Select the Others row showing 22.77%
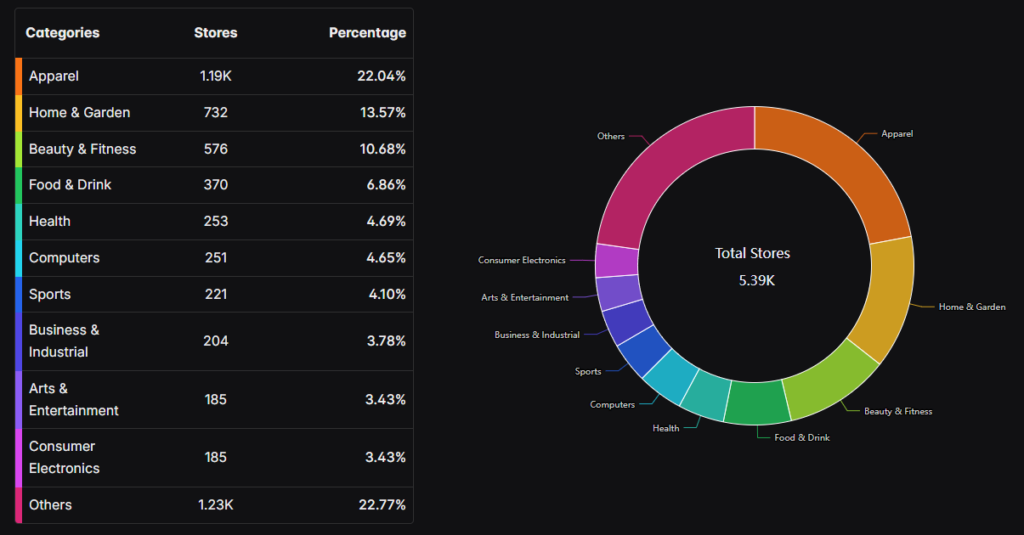 (x=214, y=505)
